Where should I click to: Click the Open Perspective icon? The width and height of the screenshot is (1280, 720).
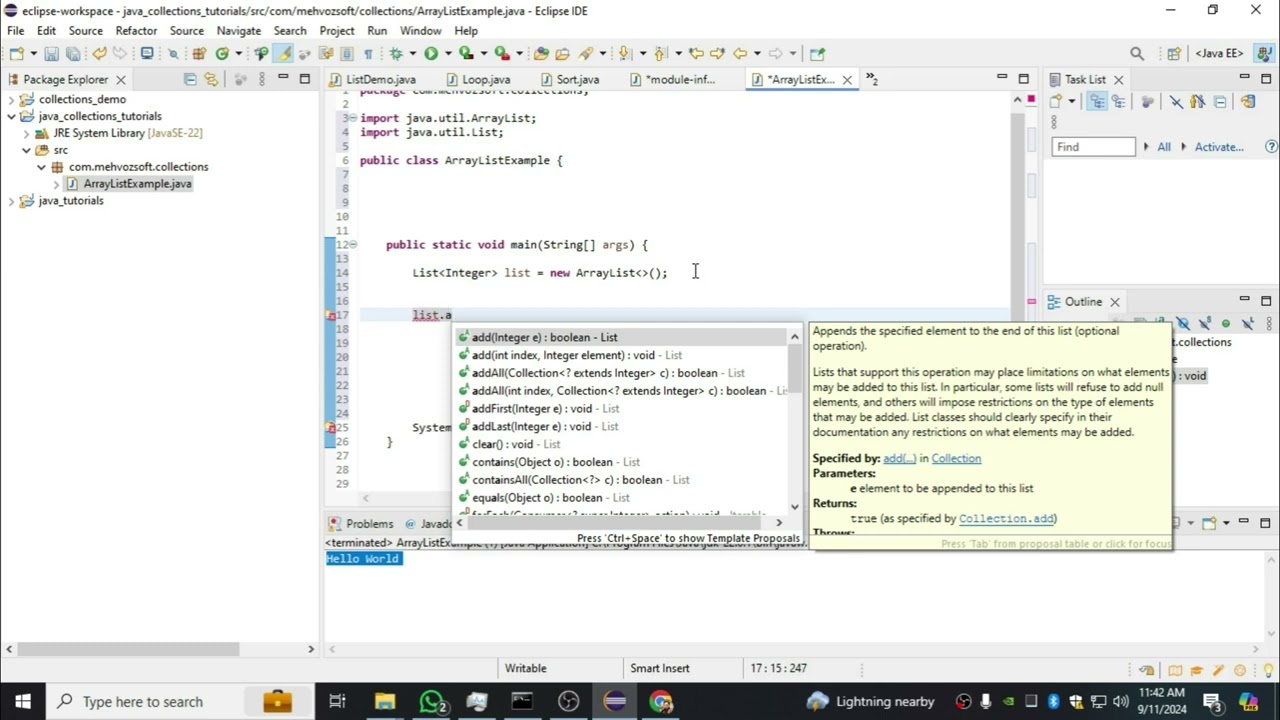(x=1173, y=53)
